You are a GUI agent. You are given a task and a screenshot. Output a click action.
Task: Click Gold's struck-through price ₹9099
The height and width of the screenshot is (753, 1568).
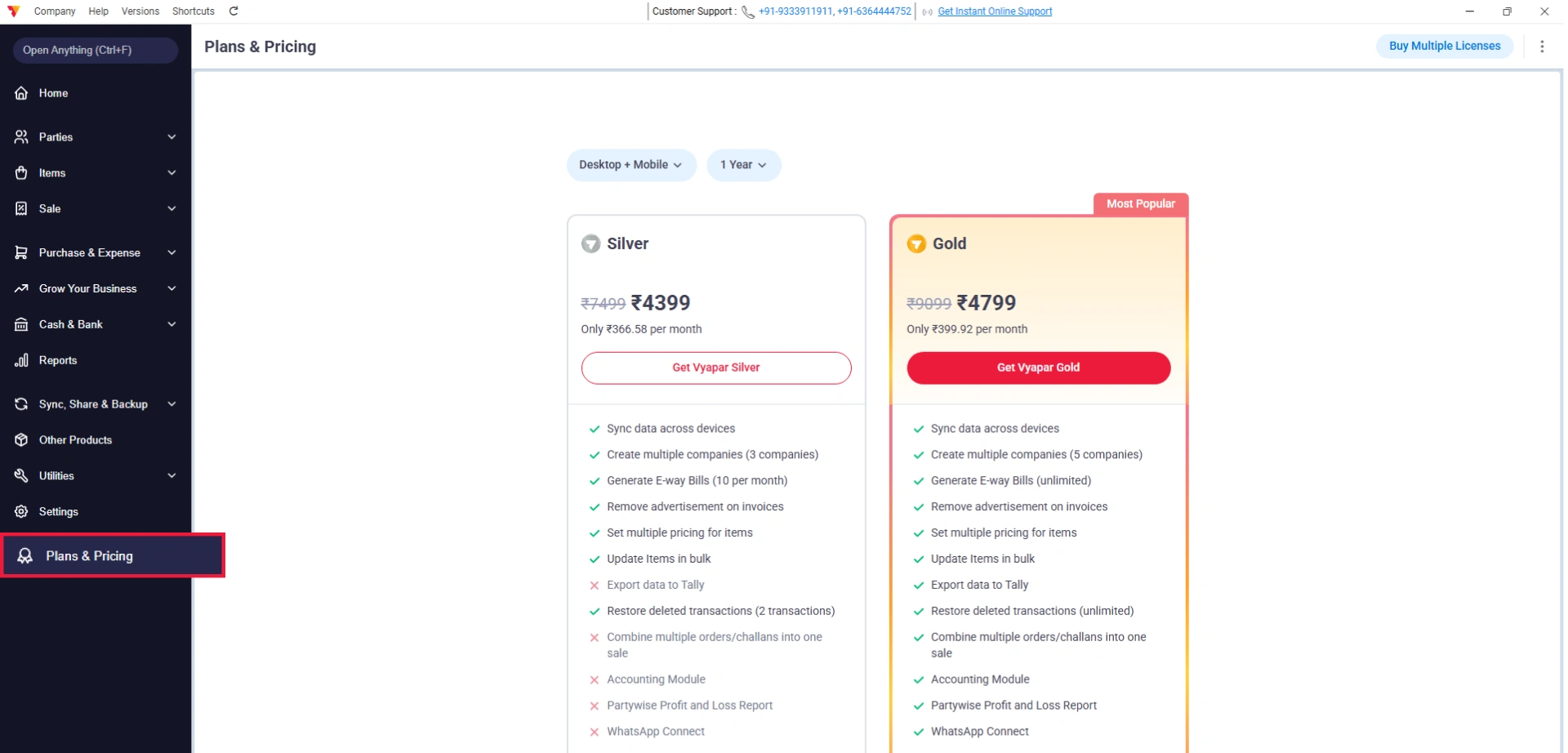929,304
